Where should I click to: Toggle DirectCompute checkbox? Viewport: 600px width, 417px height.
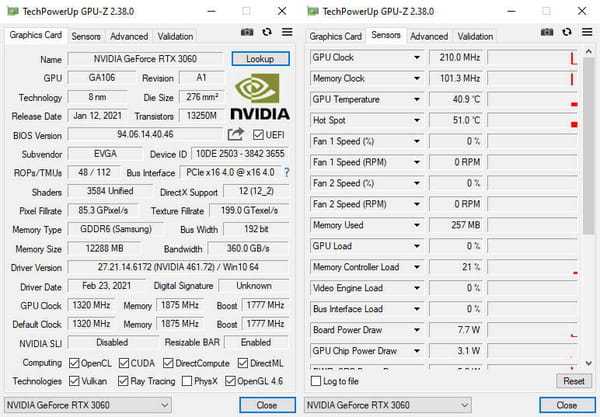[168, 363]
